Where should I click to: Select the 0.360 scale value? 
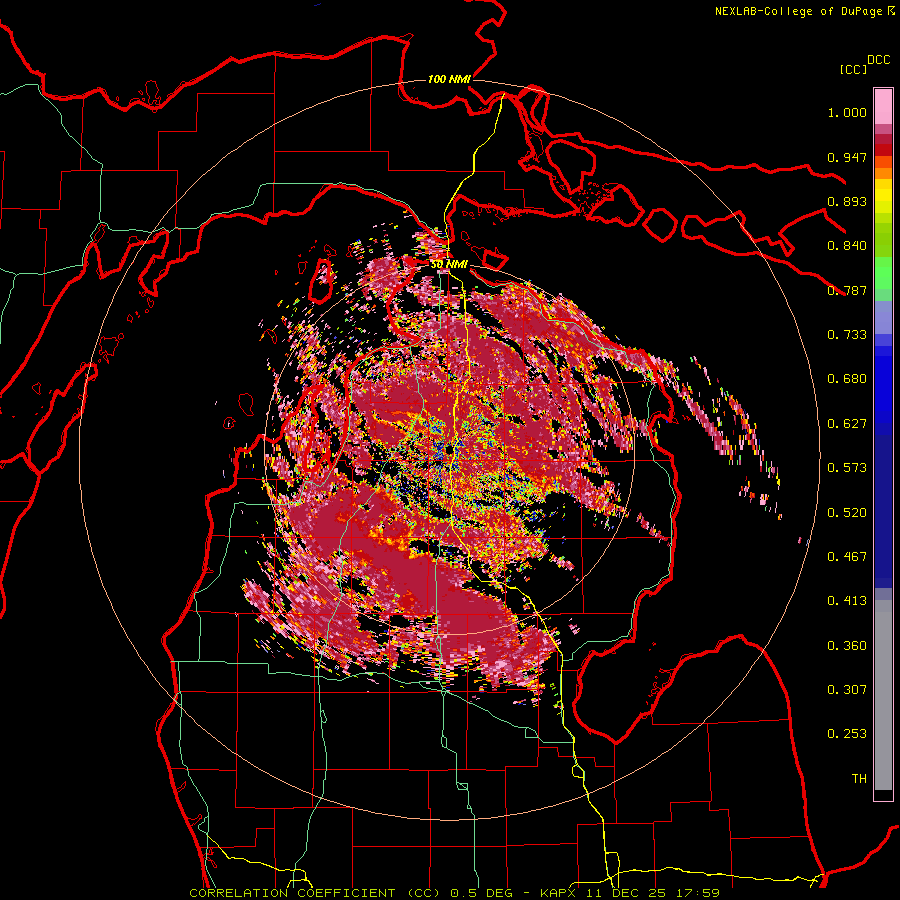847,646
